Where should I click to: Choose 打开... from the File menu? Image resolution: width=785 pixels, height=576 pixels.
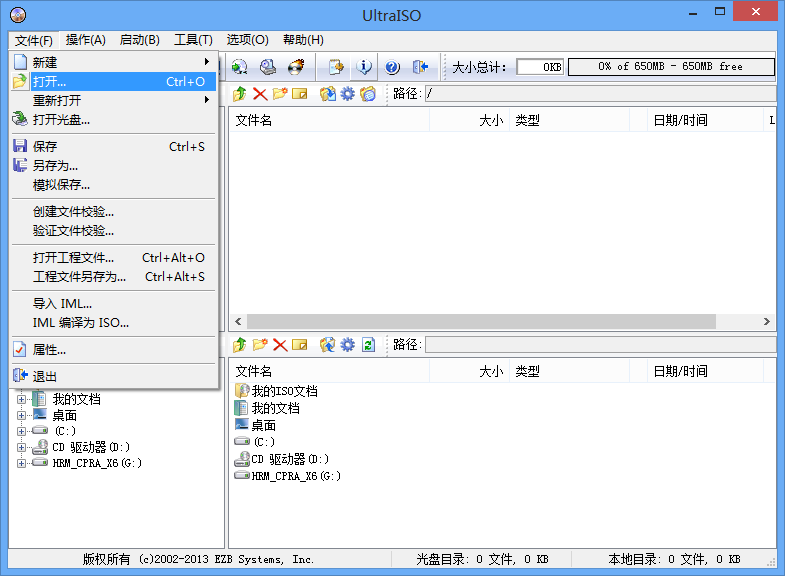click(114, 82)
